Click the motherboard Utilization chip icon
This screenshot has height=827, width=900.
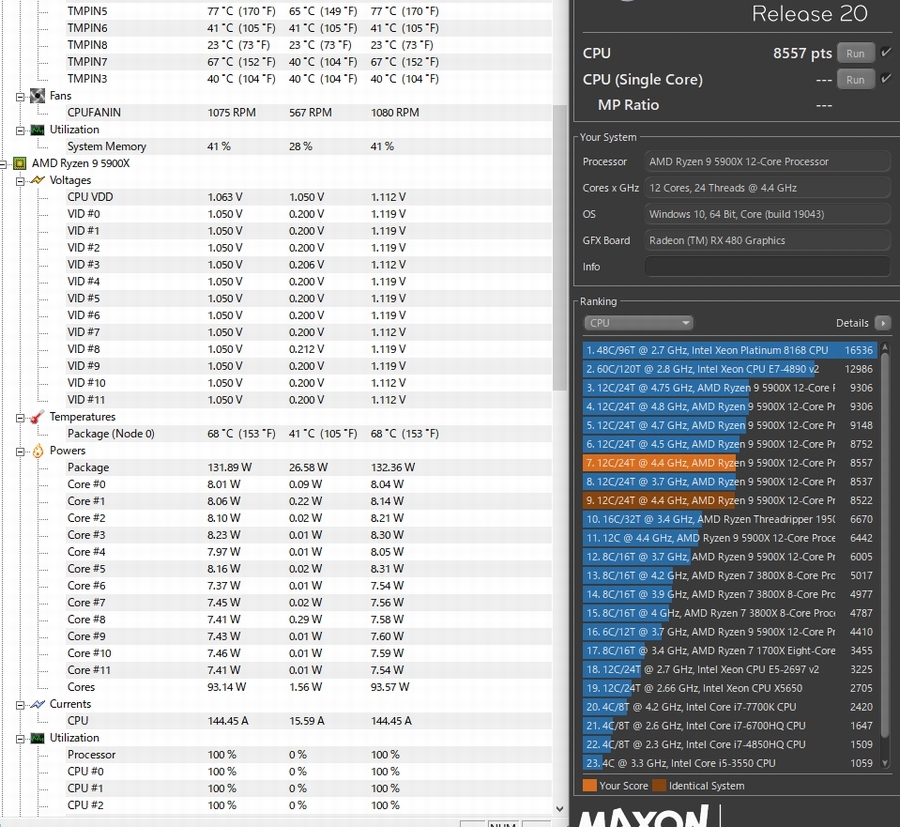click(37, 130)
